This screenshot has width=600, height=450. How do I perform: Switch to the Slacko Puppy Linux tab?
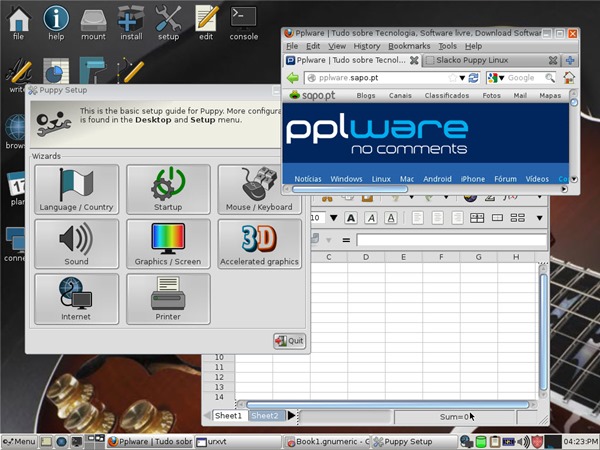491,60
